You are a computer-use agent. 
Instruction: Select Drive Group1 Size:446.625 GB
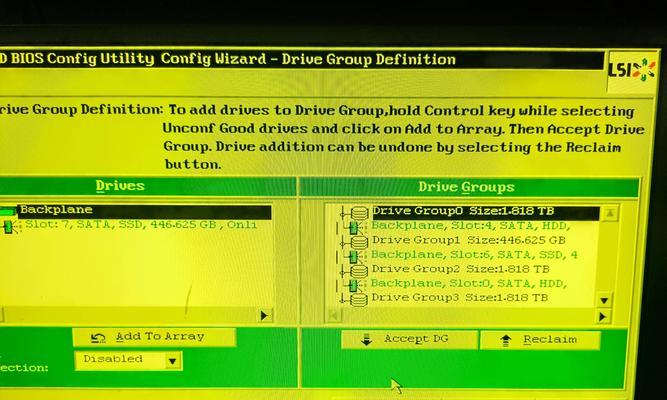click(x=468, y=240)
